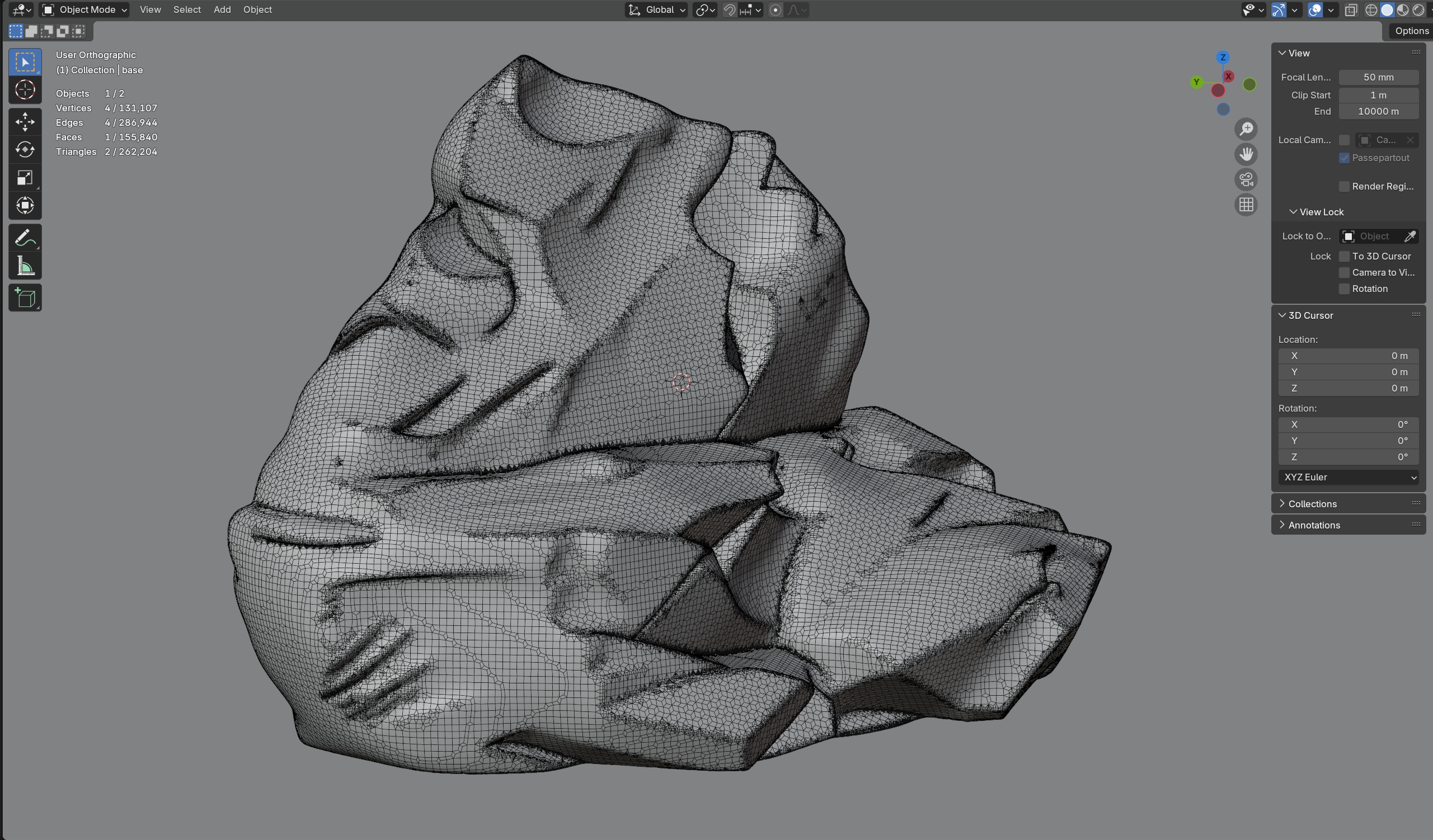This screenshot has height=840, width=1433.
Task: Select the Scale tool
Action: 25,178
